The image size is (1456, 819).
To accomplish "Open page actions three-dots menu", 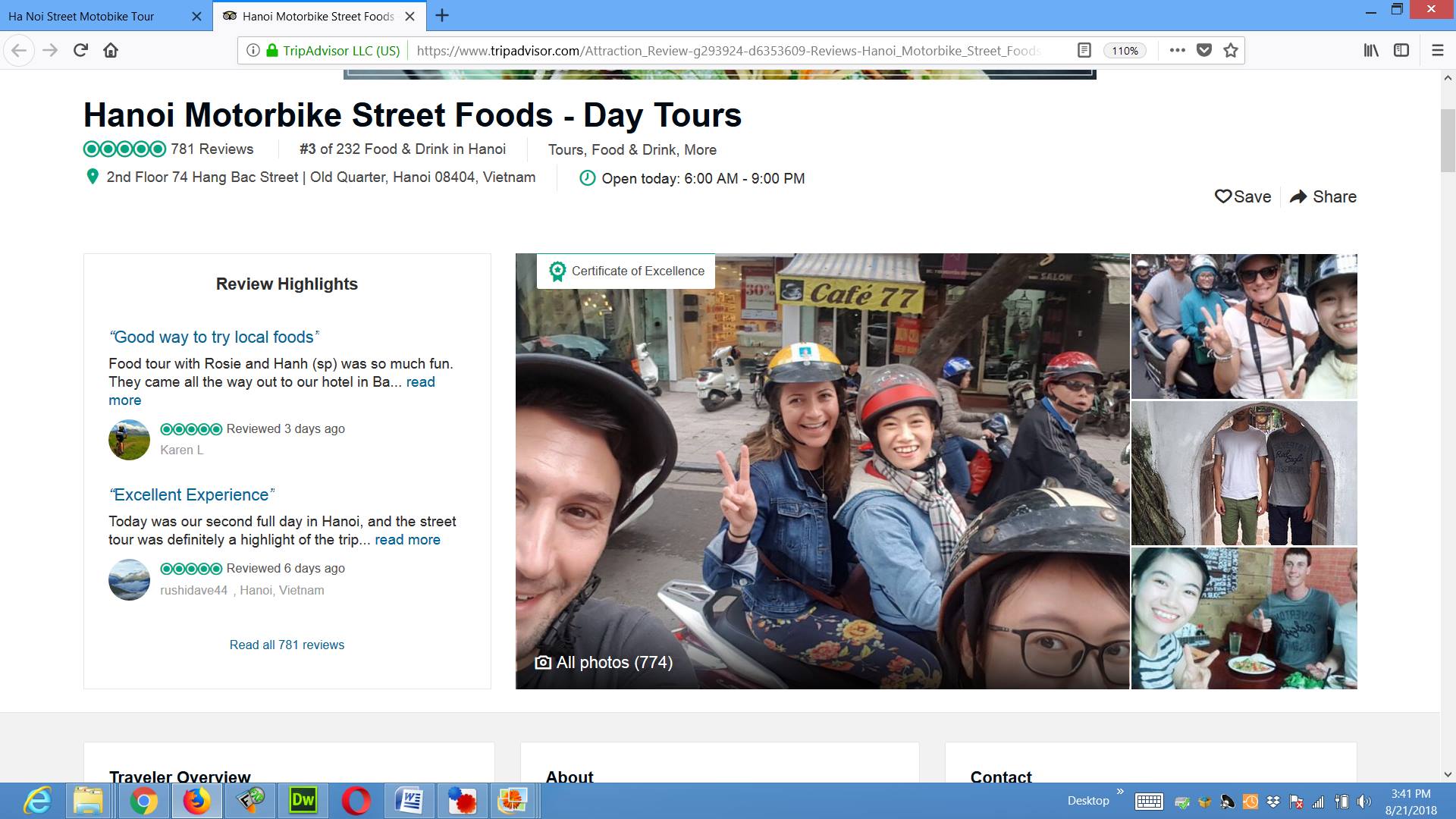I will [x=1177, y=51].
